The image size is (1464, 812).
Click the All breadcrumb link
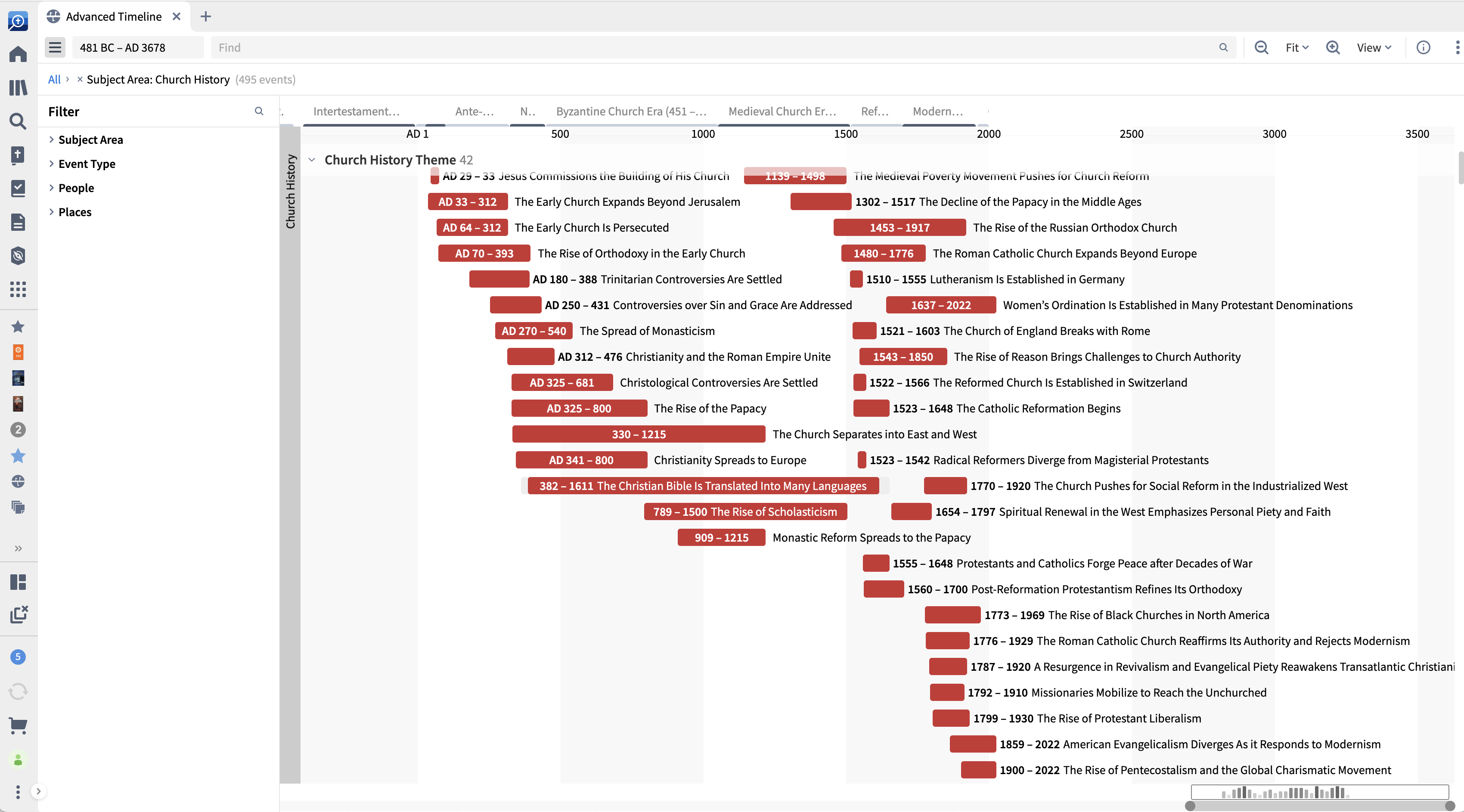[54, 80]
